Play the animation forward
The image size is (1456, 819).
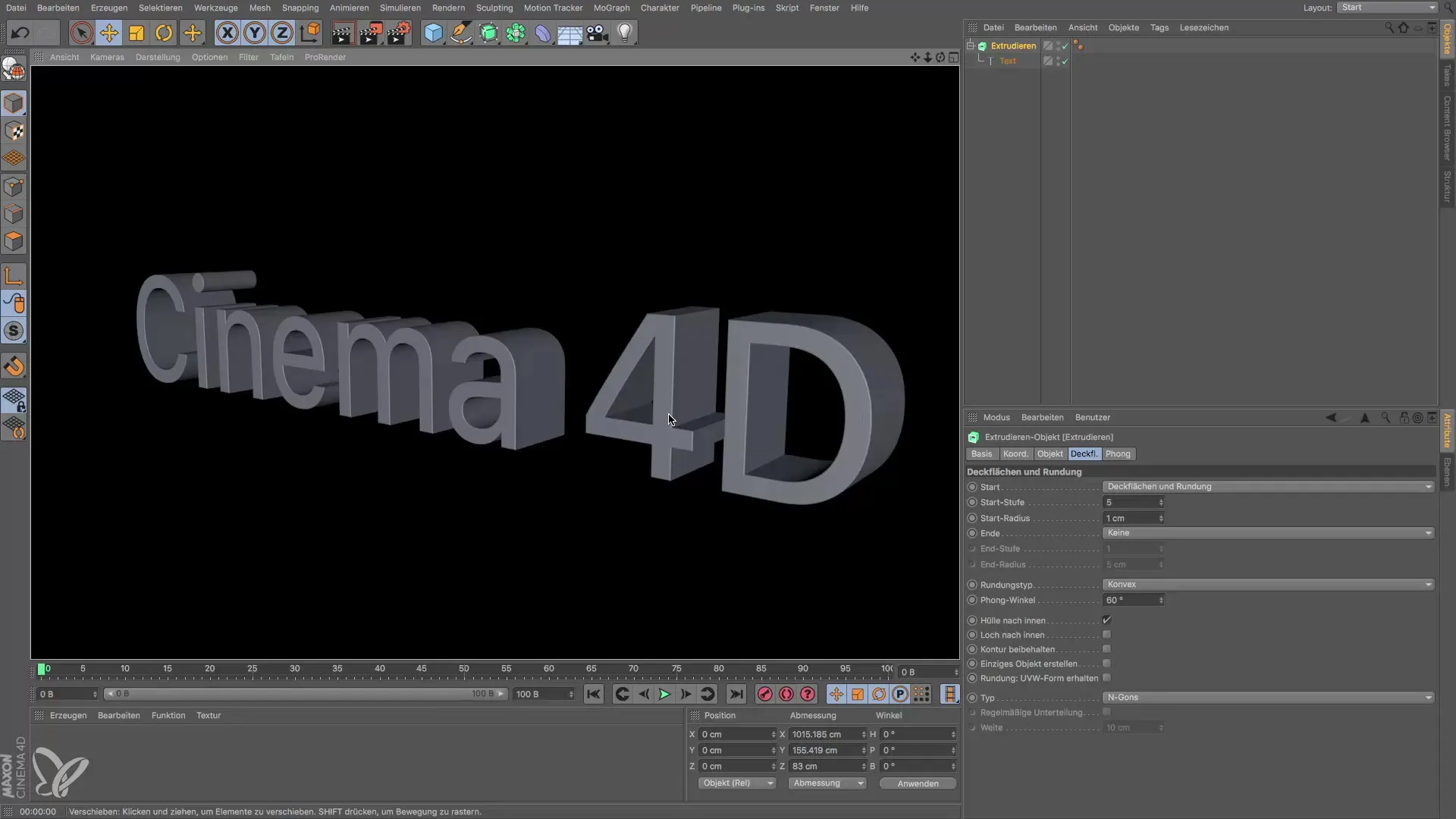pyautogui.click(x=664, y=694)
